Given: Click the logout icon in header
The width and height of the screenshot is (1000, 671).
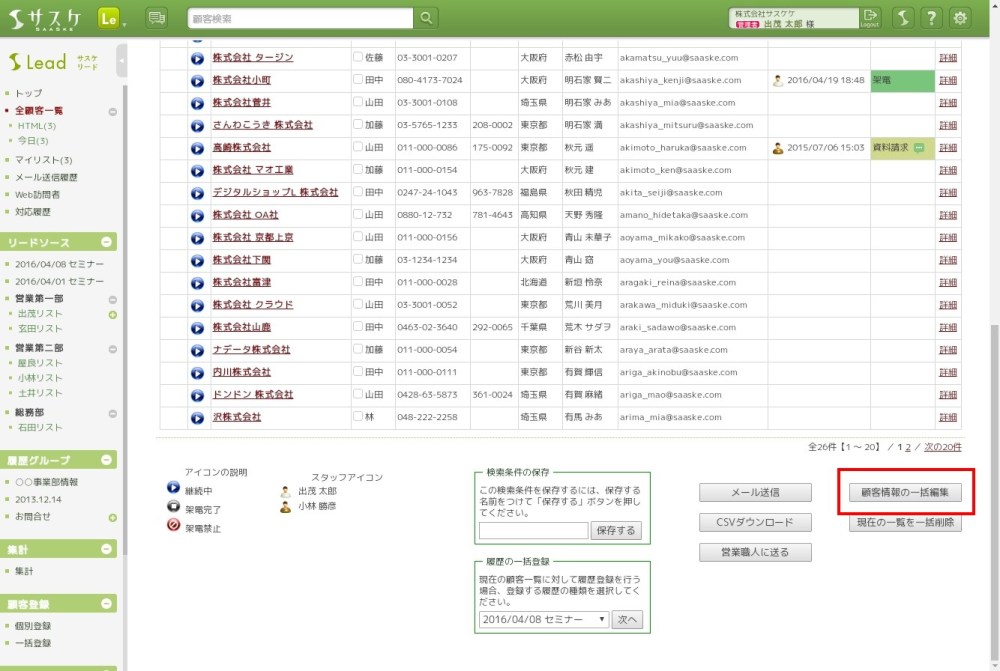Looking at the screenshot, I should [x=870, y=18].
